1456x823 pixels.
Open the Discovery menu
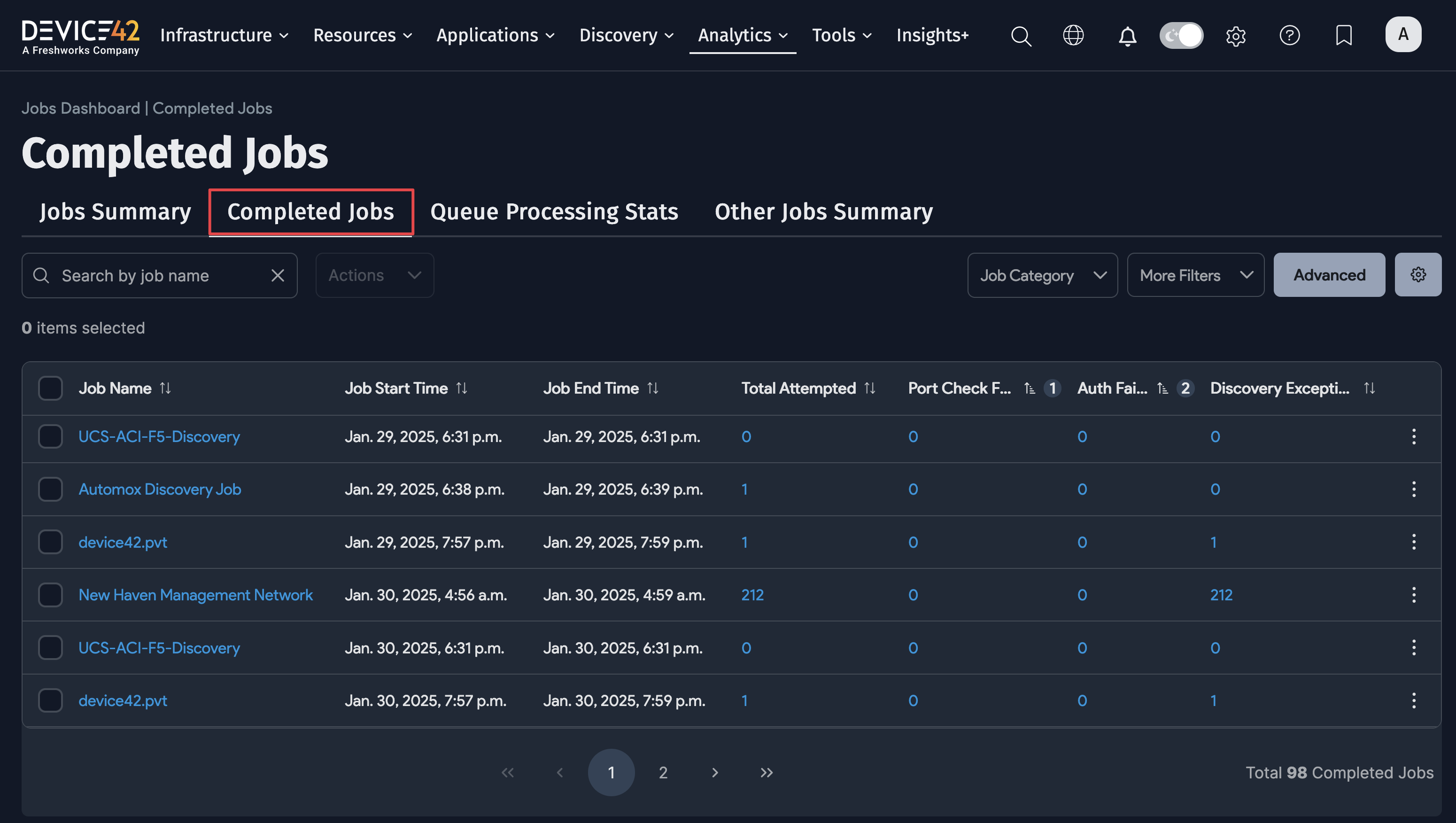point(626,35)
